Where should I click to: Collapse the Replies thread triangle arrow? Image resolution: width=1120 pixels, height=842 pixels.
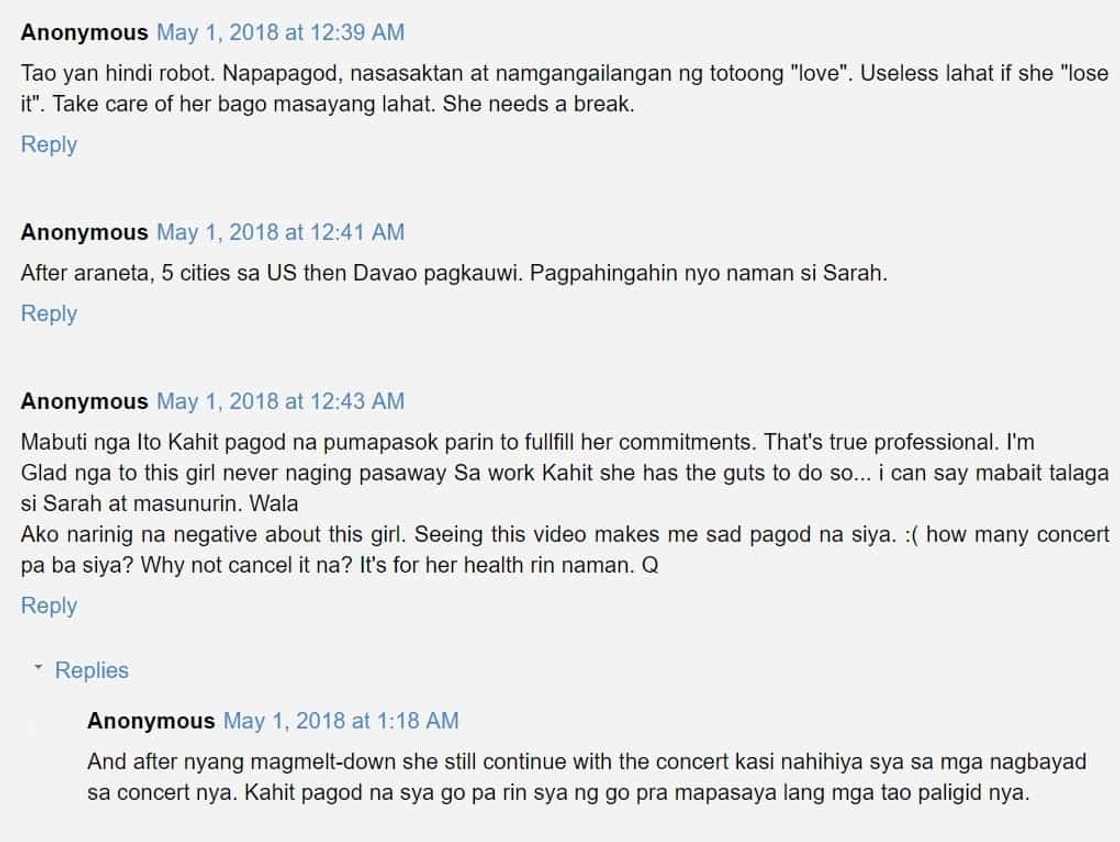pyautogui.click(x=38, y=667)
